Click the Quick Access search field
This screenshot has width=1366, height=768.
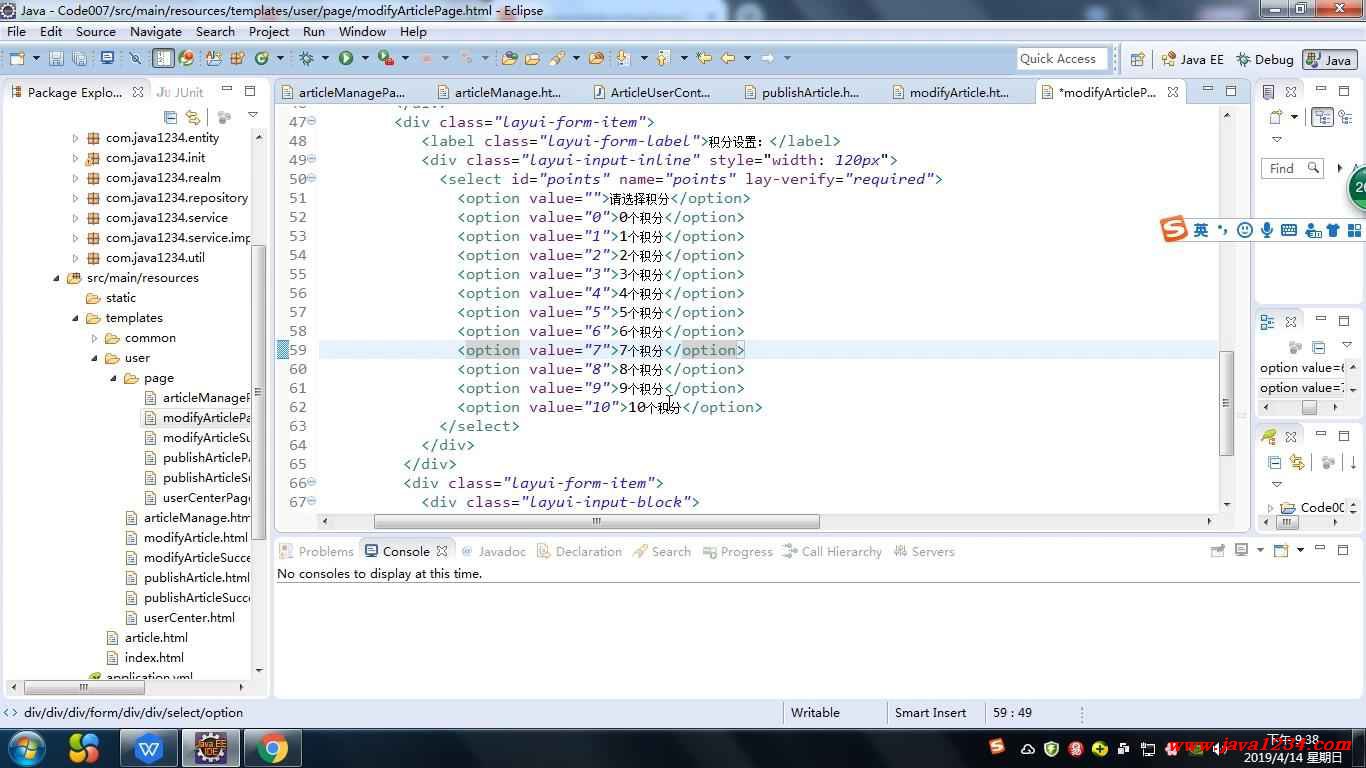pyautogui.click(x=1062, y=59)
